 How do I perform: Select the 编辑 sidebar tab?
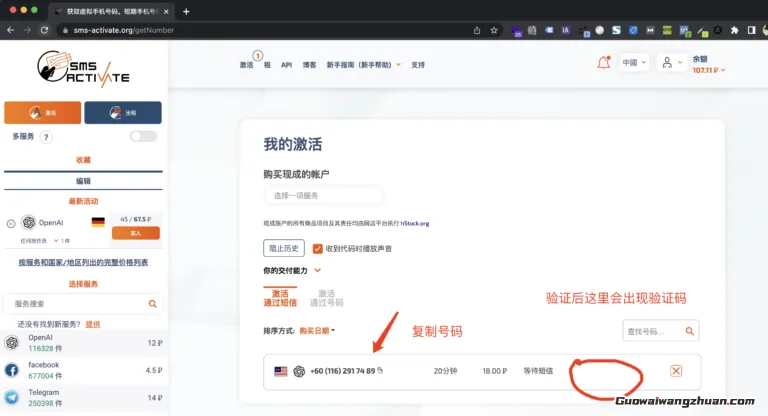[x=83, y=181]
